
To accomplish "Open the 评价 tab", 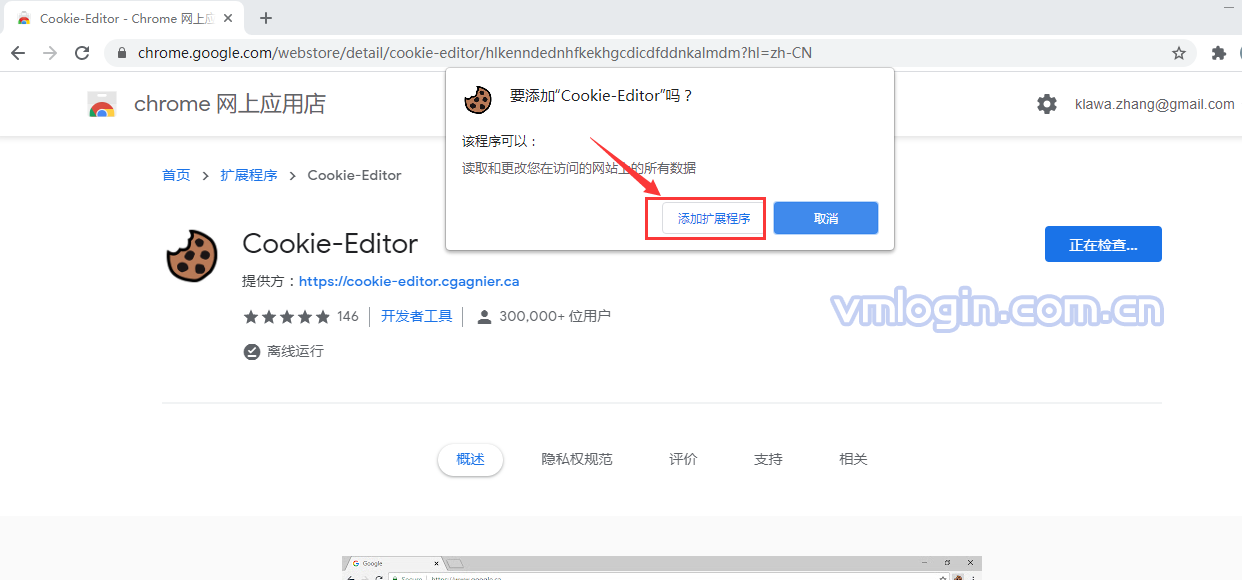I will [683, 459].
